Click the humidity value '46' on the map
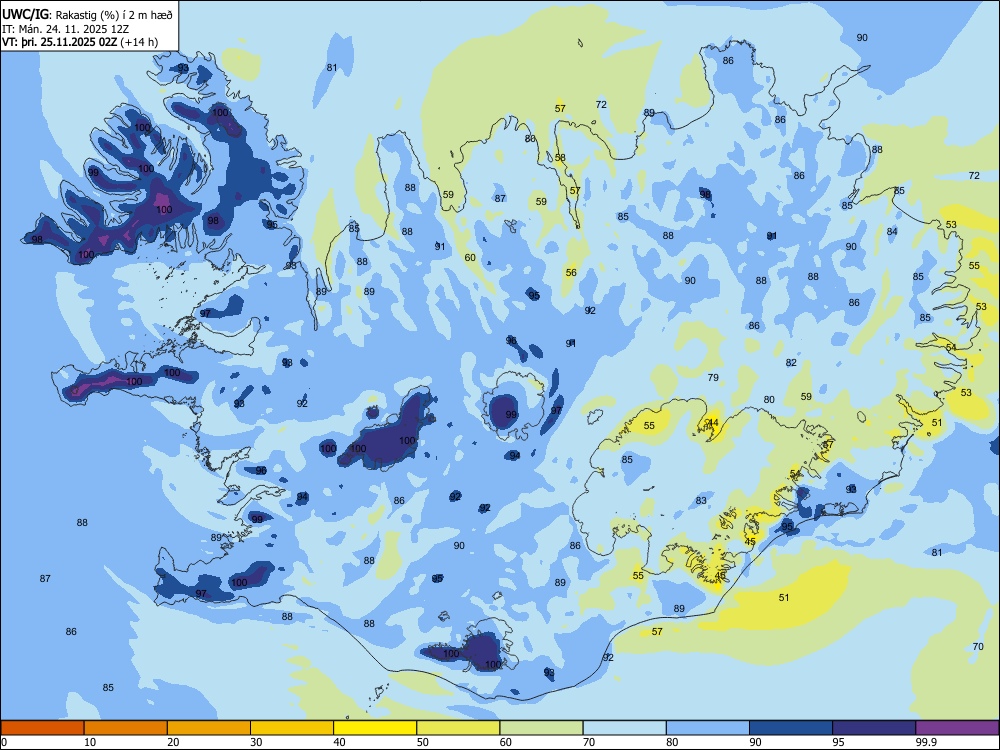 [720, 575]
